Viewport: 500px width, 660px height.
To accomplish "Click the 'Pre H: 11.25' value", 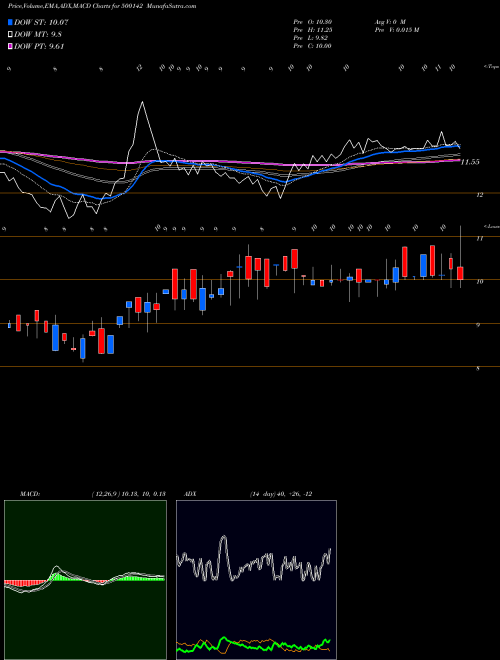I will [x=312, y=30].
